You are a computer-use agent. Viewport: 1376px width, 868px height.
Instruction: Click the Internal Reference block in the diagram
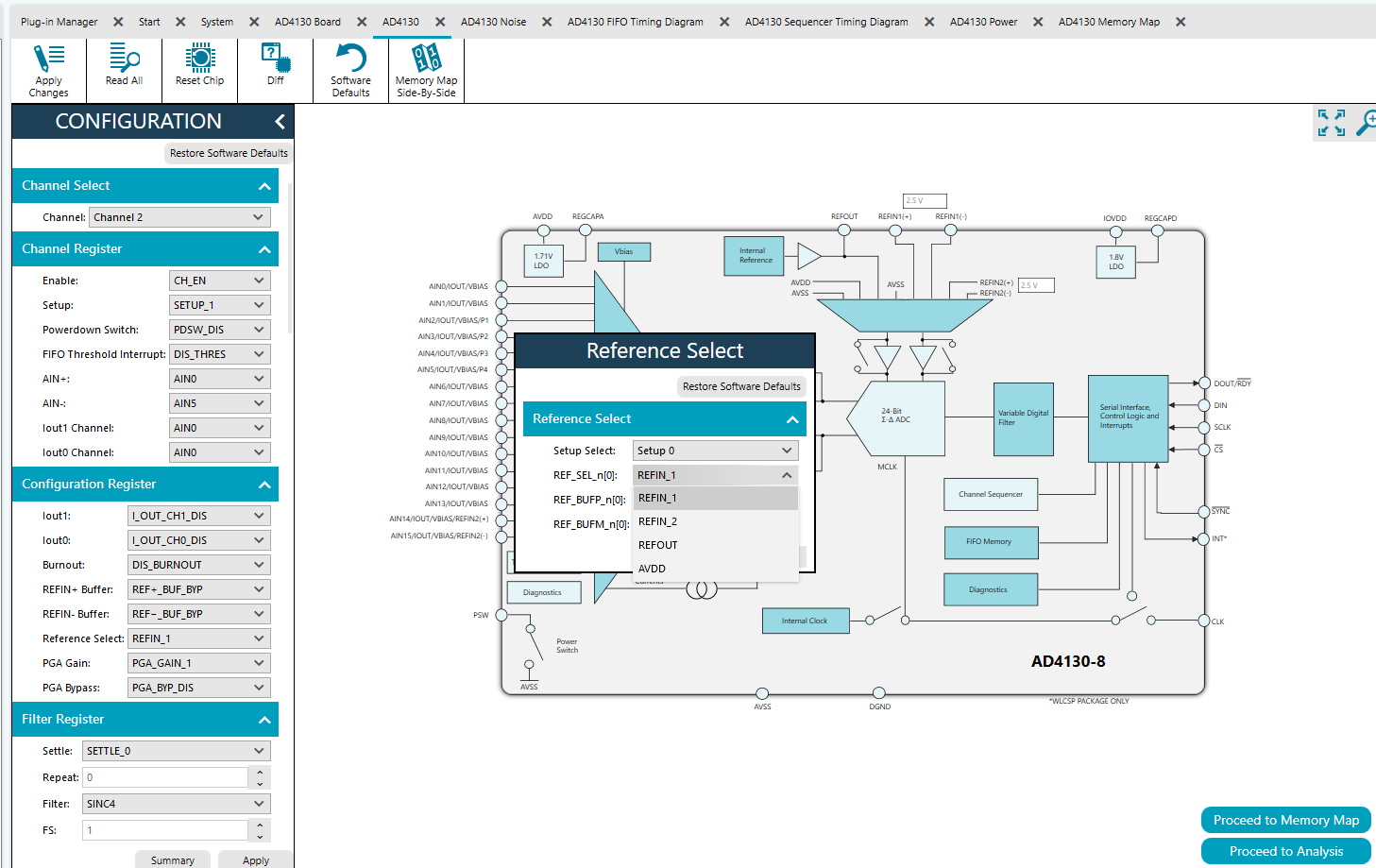click(755, 256)
